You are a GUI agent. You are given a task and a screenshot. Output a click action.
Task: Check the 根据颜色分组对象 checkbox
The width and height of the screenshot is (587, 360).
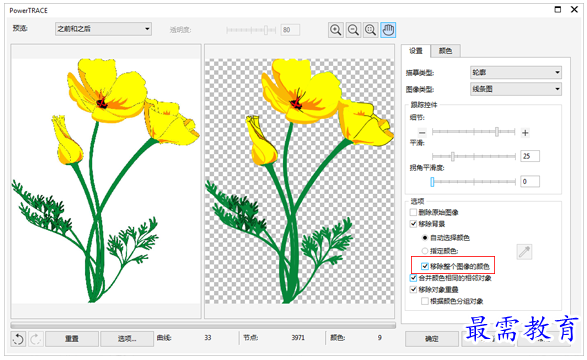pyautogui.click(x=425, y=301)
